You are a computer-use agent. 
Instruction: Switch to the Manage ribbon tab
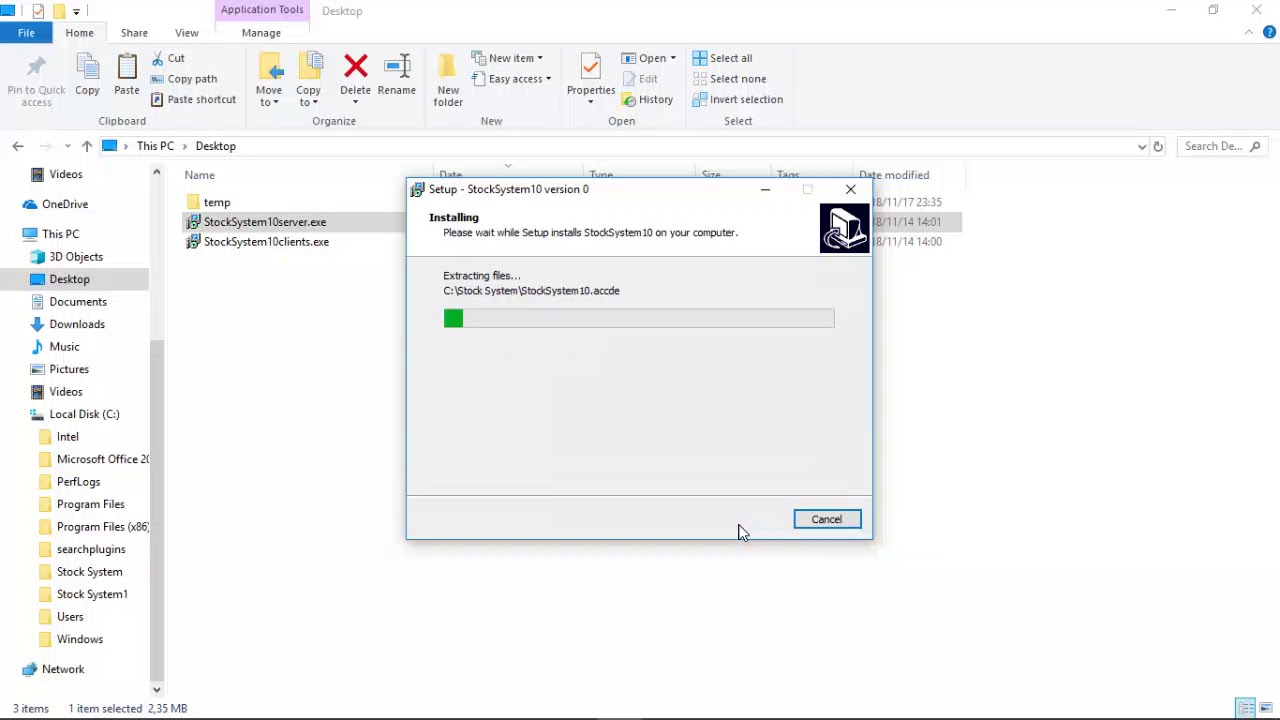pos(261,33)
